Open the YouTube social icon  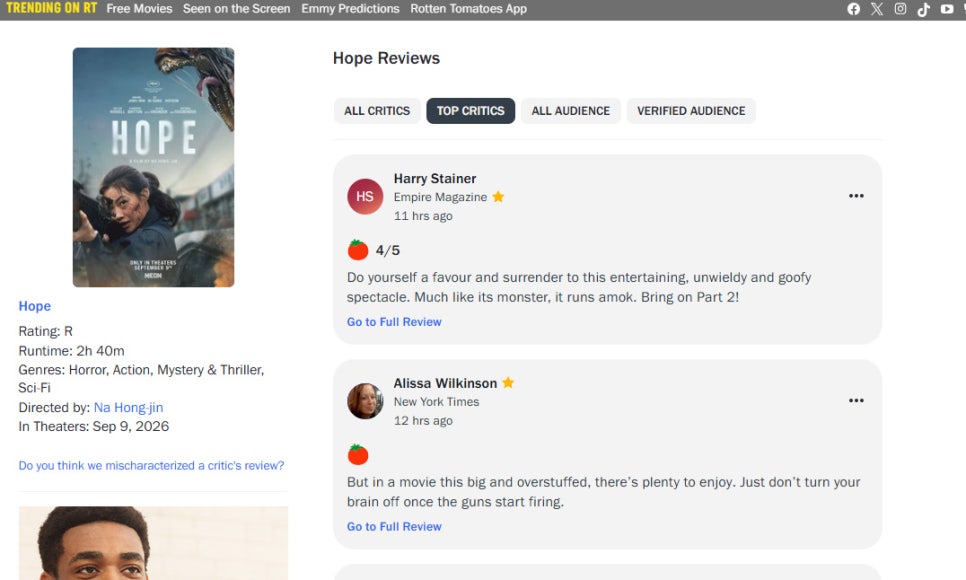coord(947,9)
